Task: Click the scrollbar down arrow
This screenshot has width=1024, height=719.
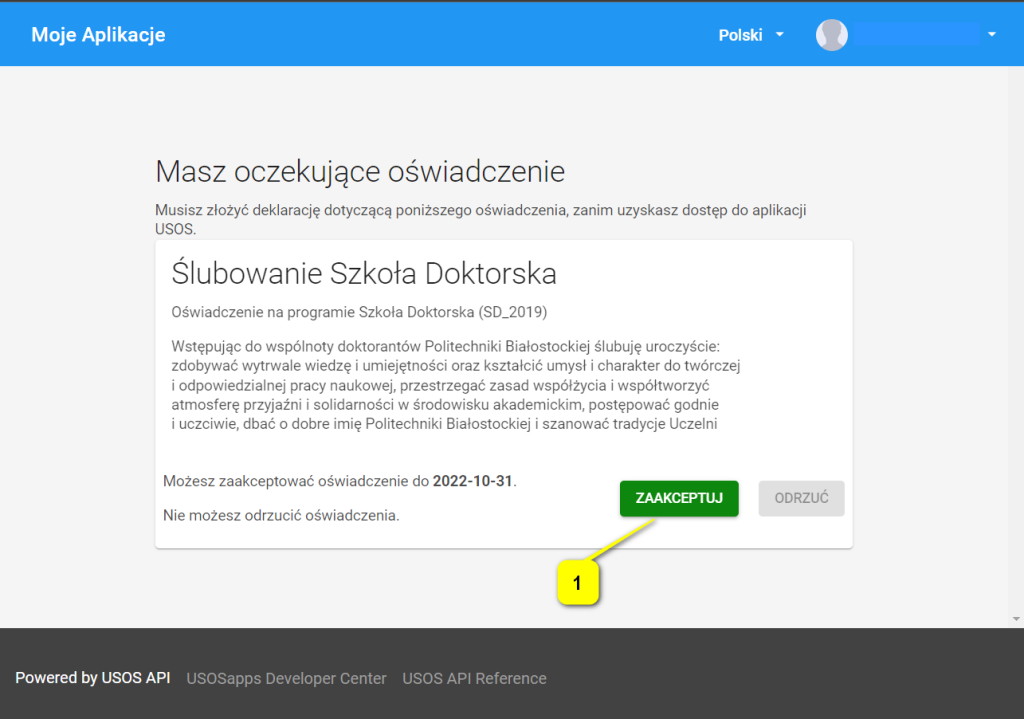Action: pos(1016,618)
